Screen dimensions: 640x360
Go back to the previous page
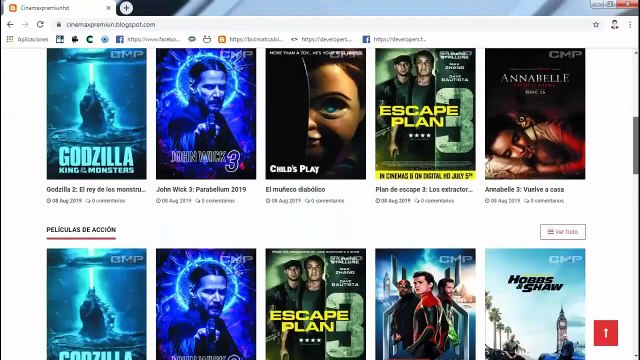point(10,24)
